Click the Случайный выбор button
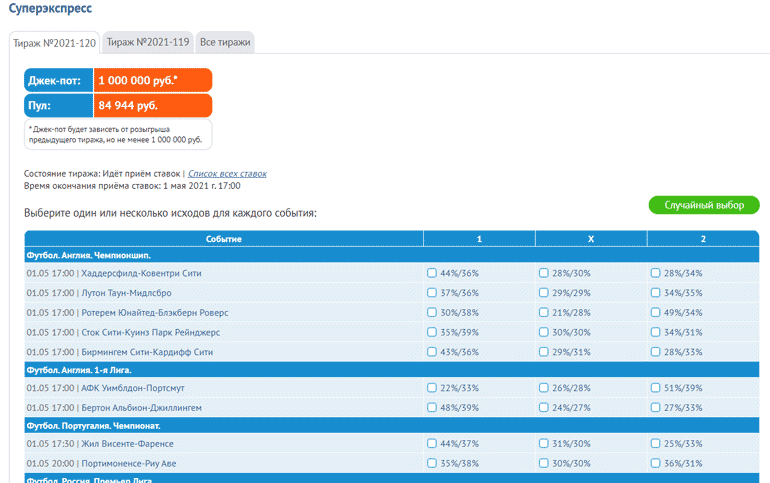Viewport: 770px width, 483px height. coord(703,205)
